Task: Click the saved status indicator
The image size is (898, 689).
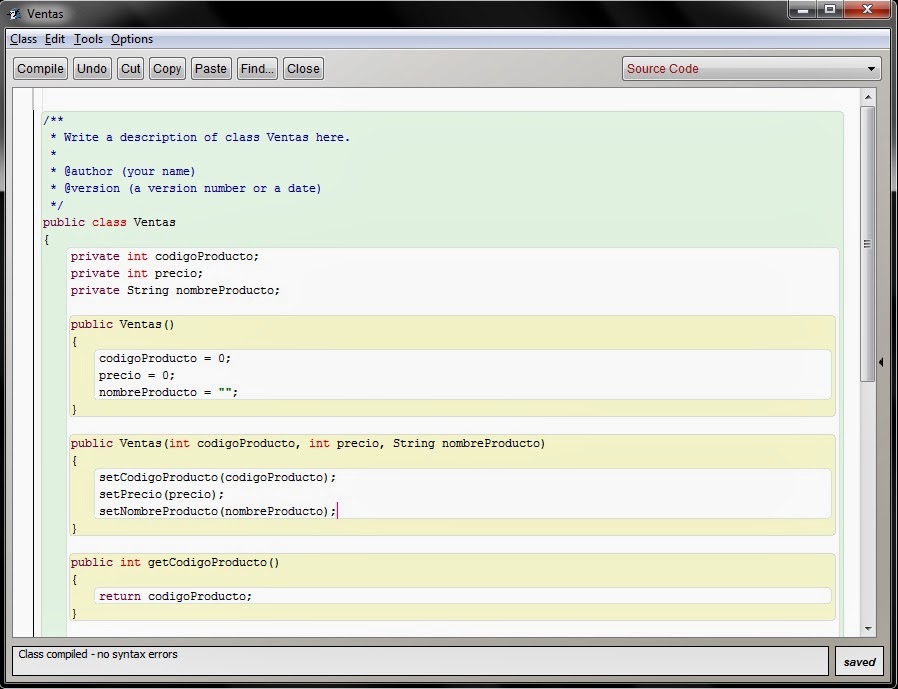Action: tap(860, 662)
